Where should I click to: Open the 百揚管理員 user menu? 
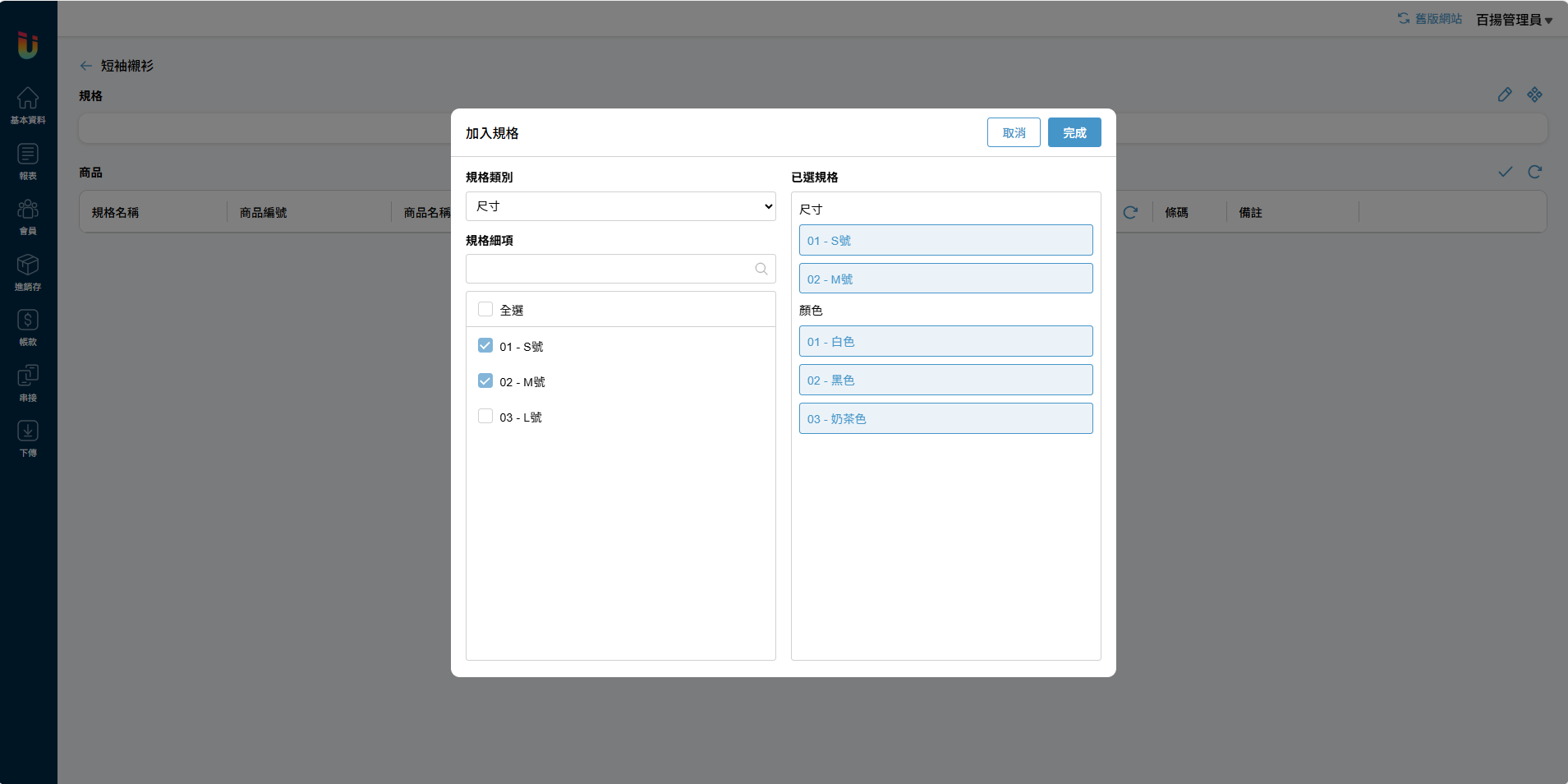coord(1513,20)
